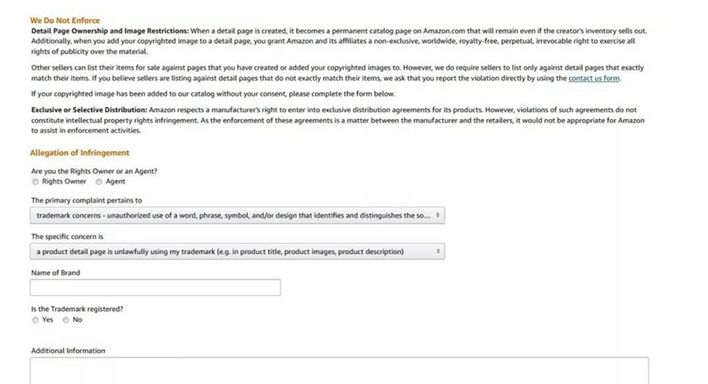Click 'The primary complaint pertains to' label
This screenshot has height=384, width=708.
pos(87,201)
